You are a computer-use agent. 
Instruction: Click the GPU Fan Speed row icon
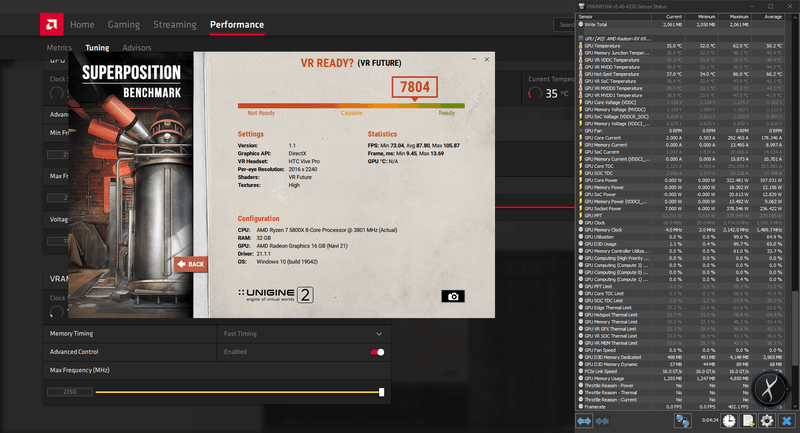point(581,350)
